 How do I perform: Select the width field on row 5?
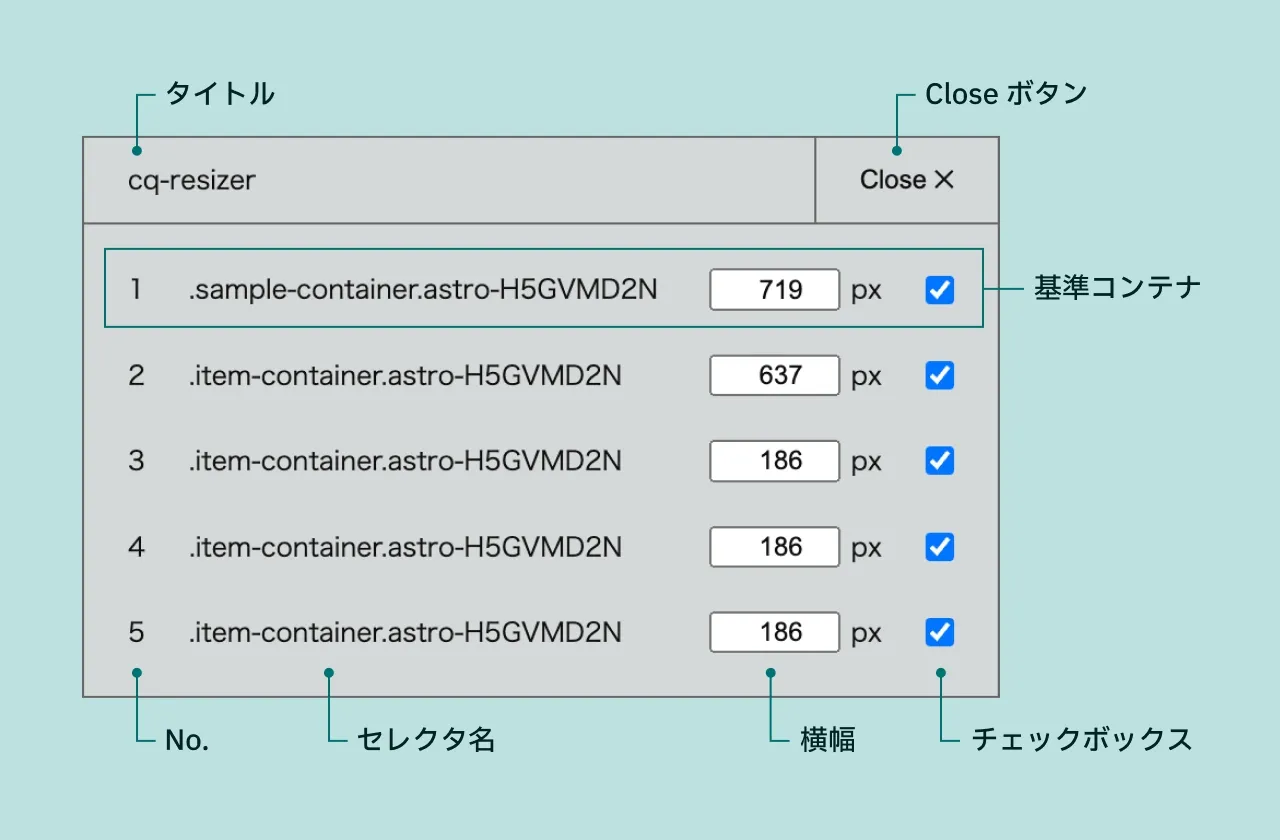774,632
